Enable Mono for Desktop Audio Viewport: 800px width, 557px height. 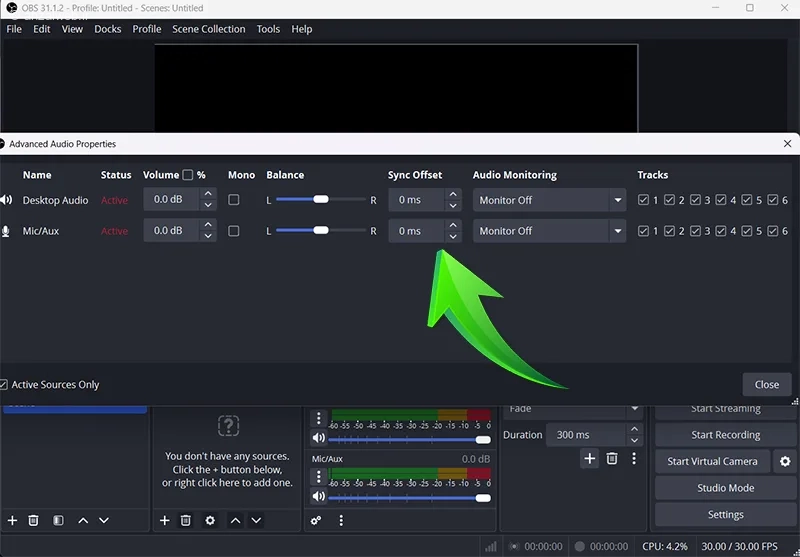[x=234, y=200]
